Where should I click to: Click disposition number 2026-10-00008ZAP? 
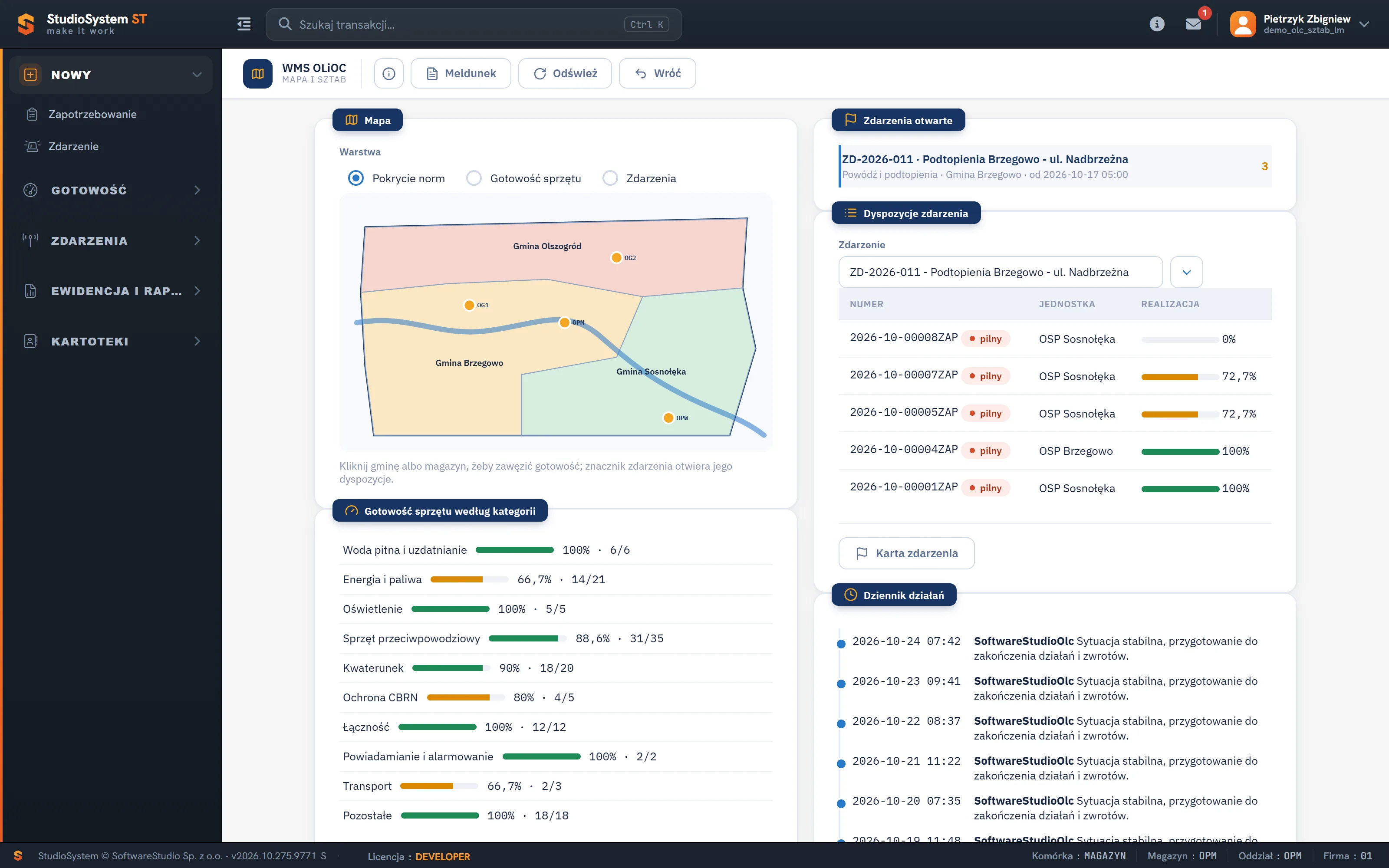pos(903,338)
